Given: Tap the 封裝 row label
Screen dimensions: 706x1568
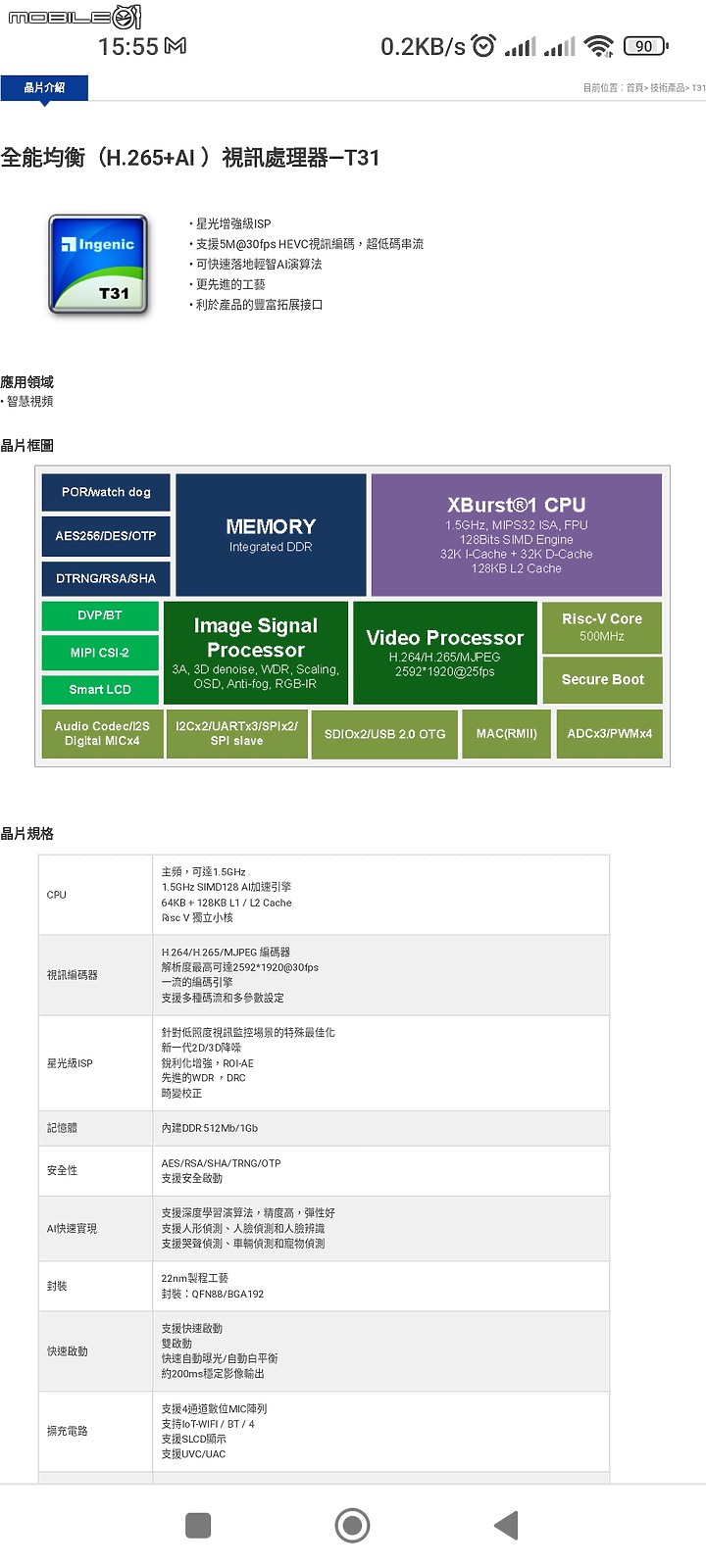Looking at the screenshot, I should pyautogui.click(x=57, y=1287).
